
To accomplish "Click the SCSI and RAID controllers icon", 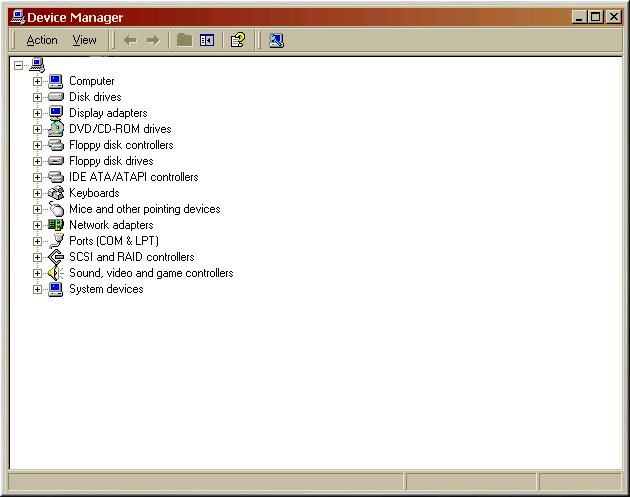I will [56, 257].
